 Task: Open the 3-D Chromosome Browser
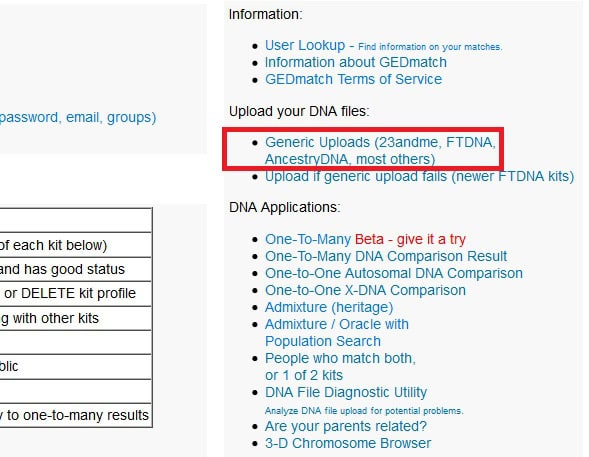[x=348, y=443]
